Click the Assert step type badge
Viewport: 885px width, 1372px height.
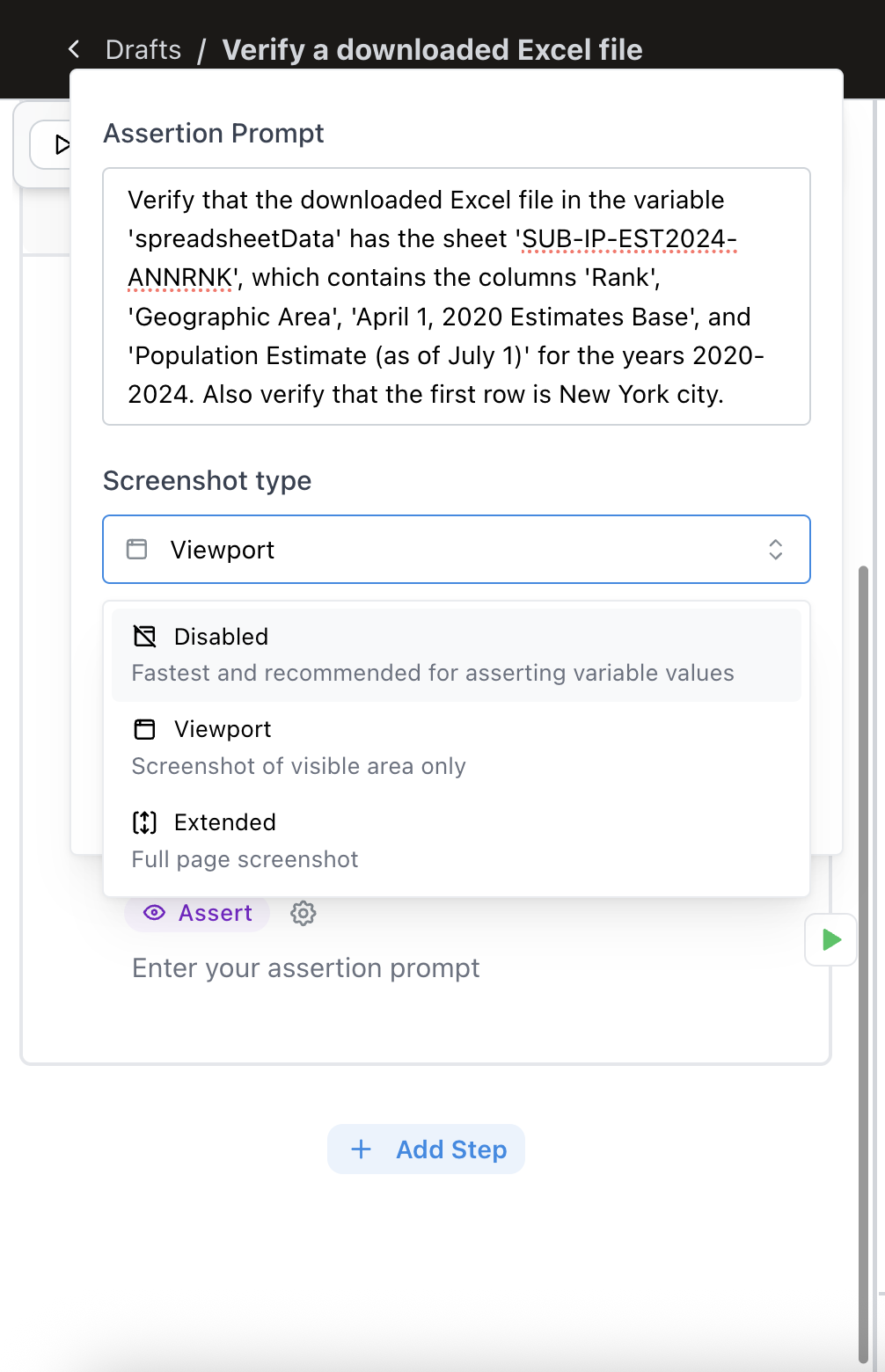coord(197,913)
